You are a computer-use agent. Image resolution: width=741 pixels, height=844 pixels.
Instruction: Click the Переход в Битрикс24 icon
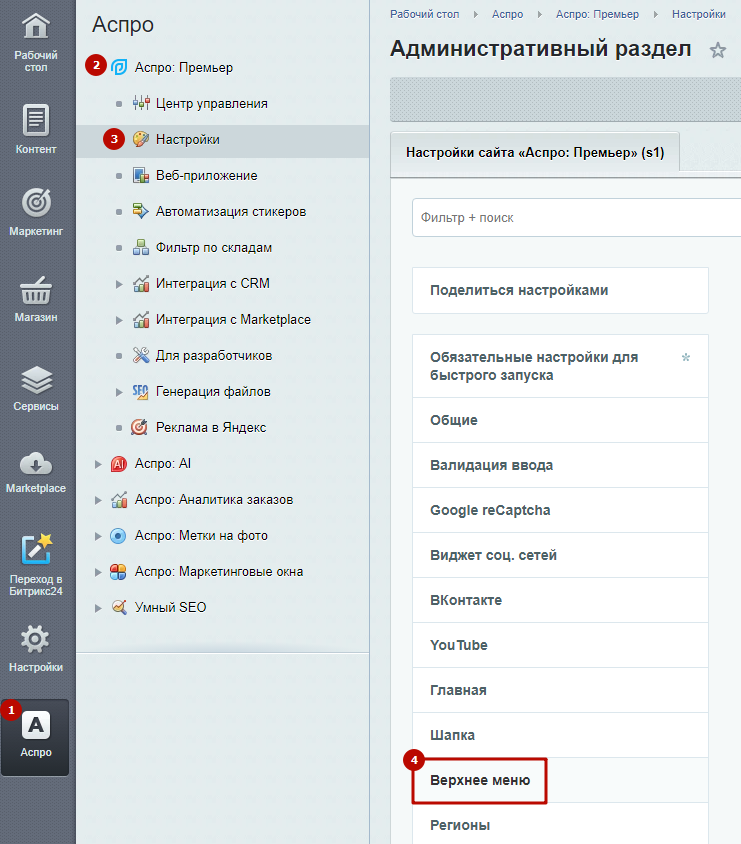(x=36, y=548)
